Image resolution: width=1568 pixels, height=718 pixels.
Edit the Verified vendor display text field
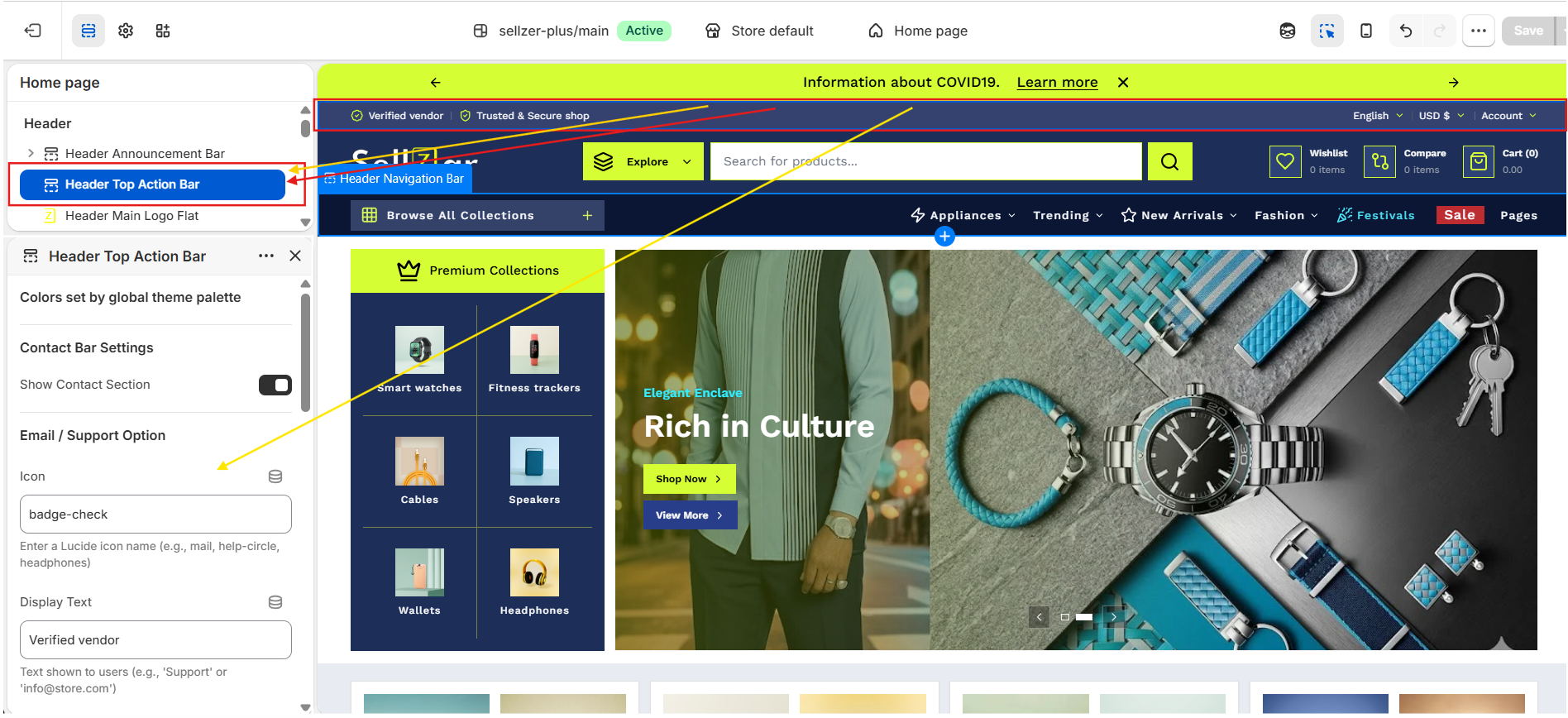point(155,640)
